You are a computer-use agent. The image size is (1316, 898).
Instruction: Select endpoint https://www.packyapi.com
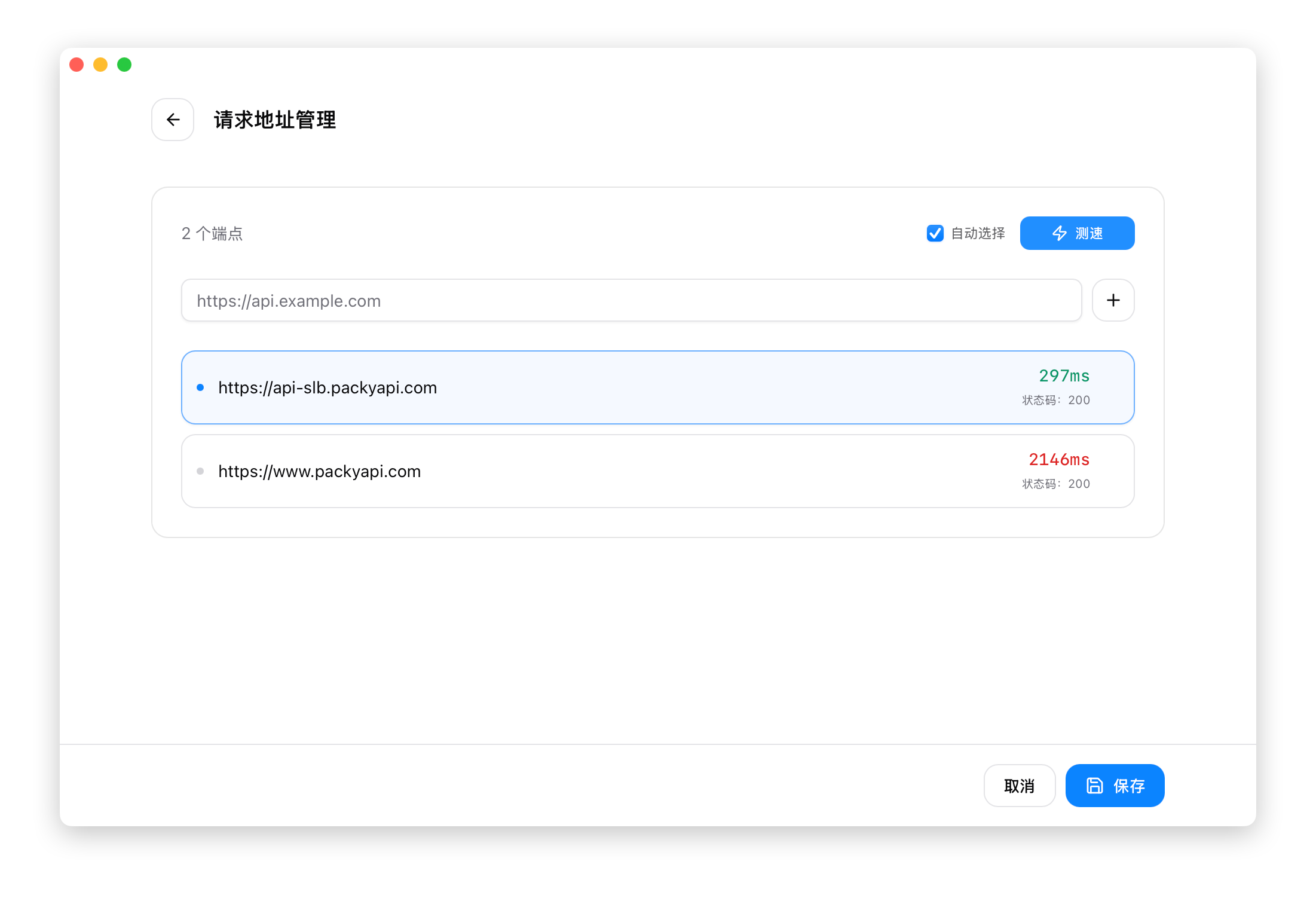(x=657, y=471)
